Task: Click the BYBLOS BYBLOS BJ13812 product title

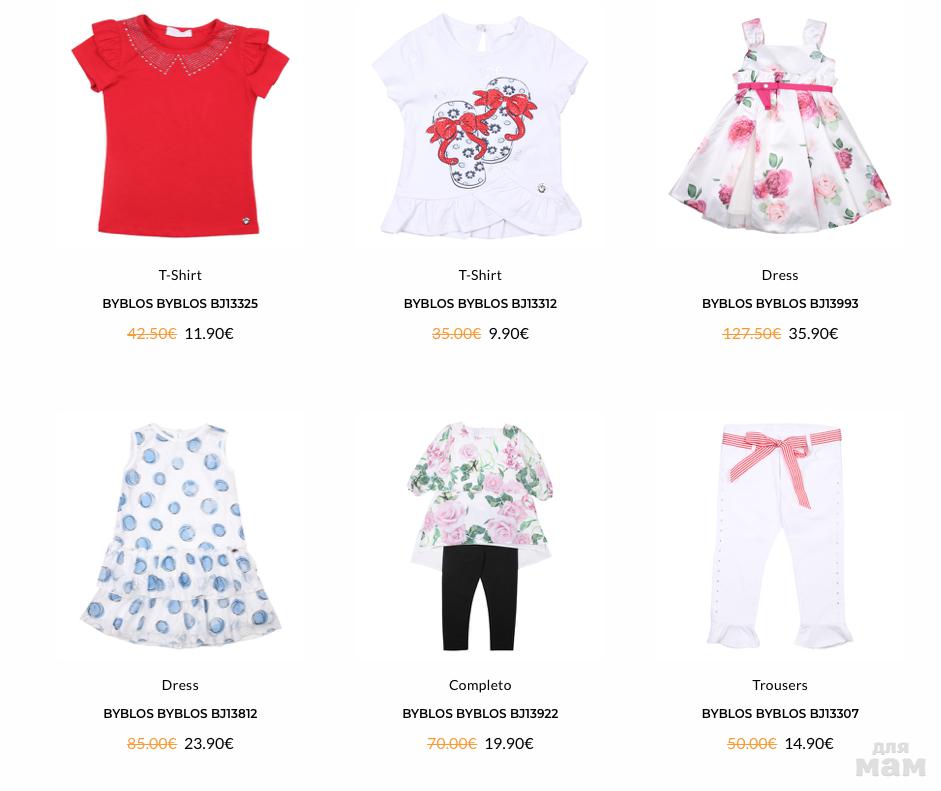Action: [x=180, y=714]
